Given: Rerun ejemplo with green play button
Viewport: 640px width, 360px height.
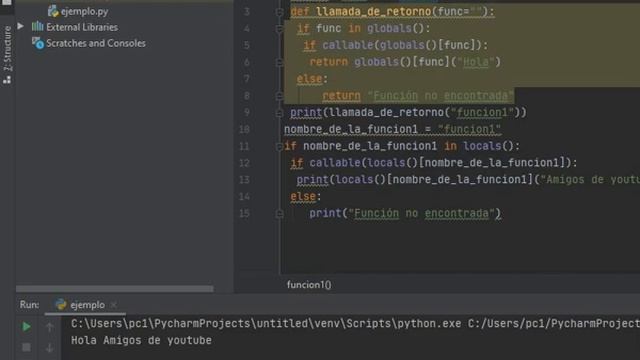Looking at the screenshot, I should point(26,327).
